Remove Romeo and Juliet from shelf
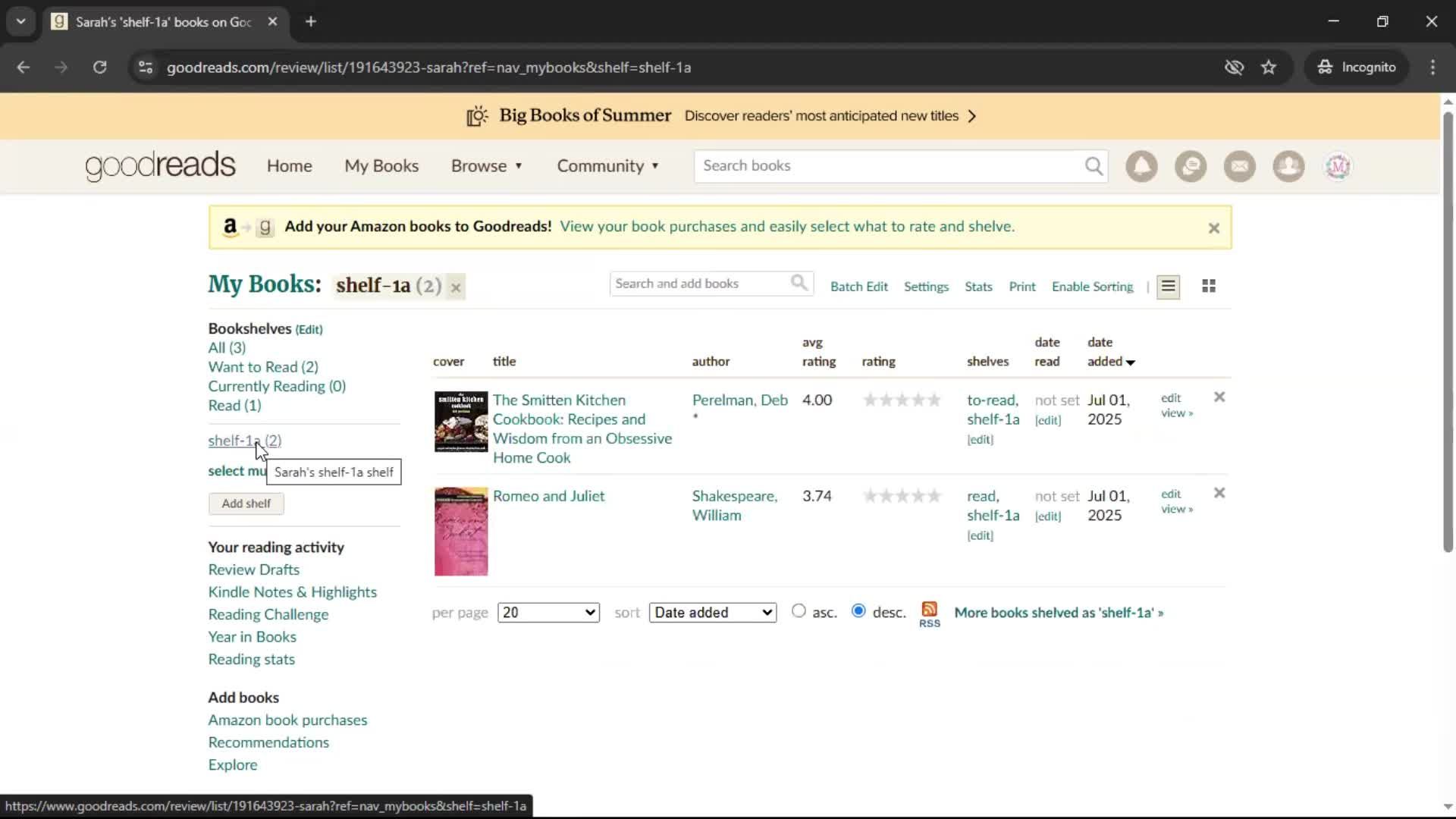The width and height of the screenshot is (1456, 819). 1219,493
